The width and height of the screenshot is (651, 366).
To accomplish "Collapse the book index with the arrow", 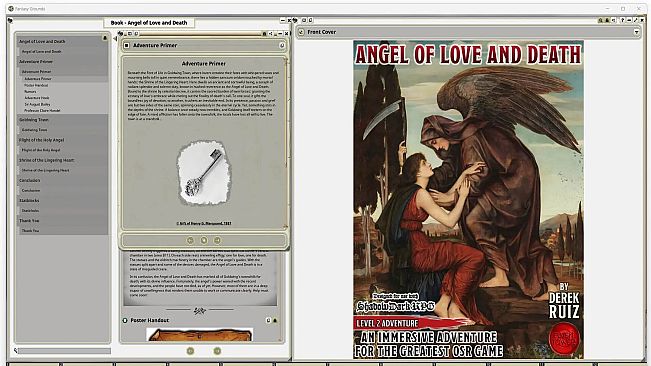I will [x=115, y=39].
